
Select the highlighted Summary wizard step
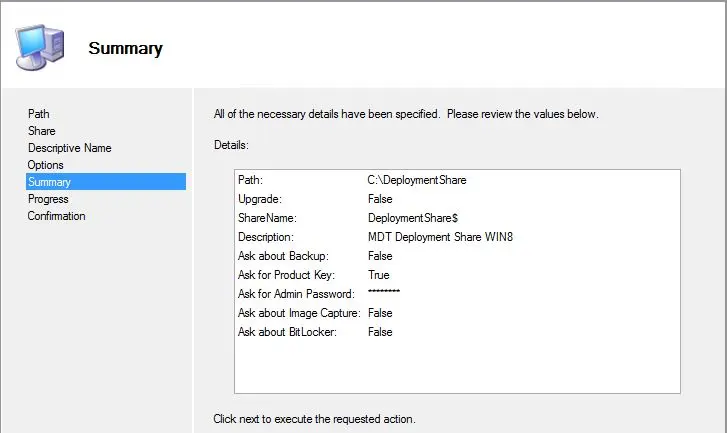pyautogui.click(x=106, y=182)
